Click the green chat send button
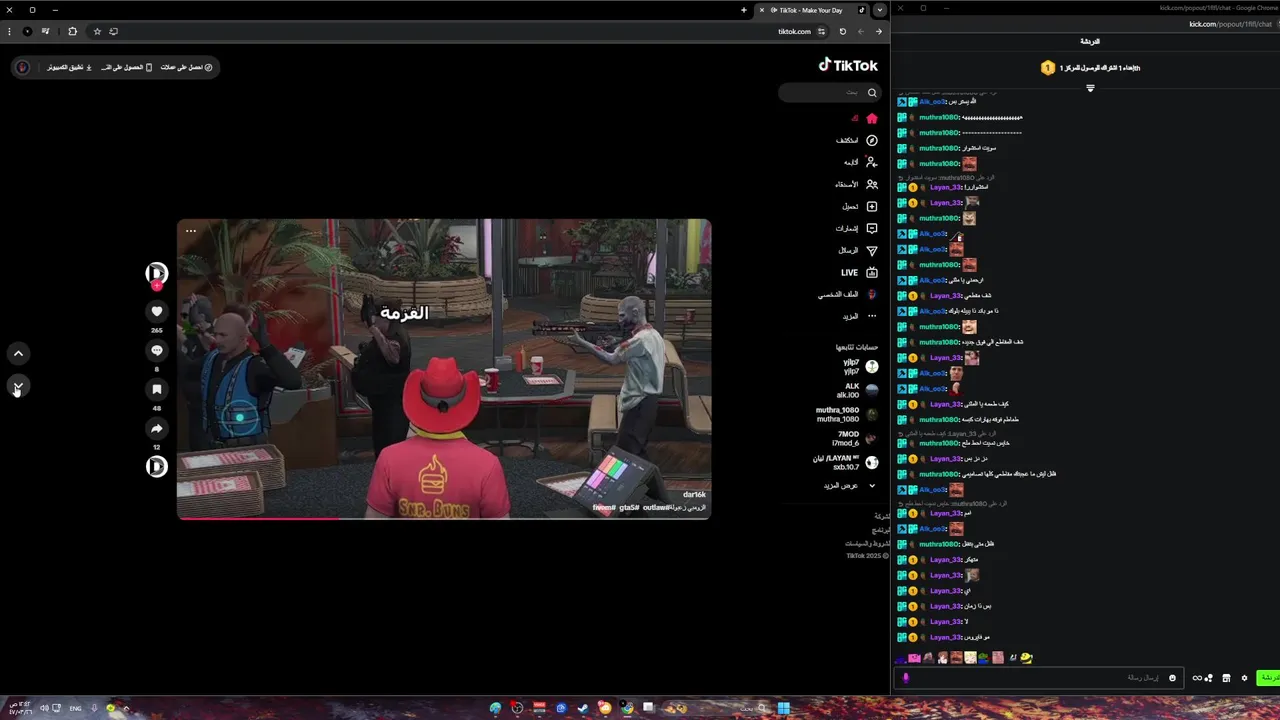1280x720 pixels. click(x=1268, y=677)
